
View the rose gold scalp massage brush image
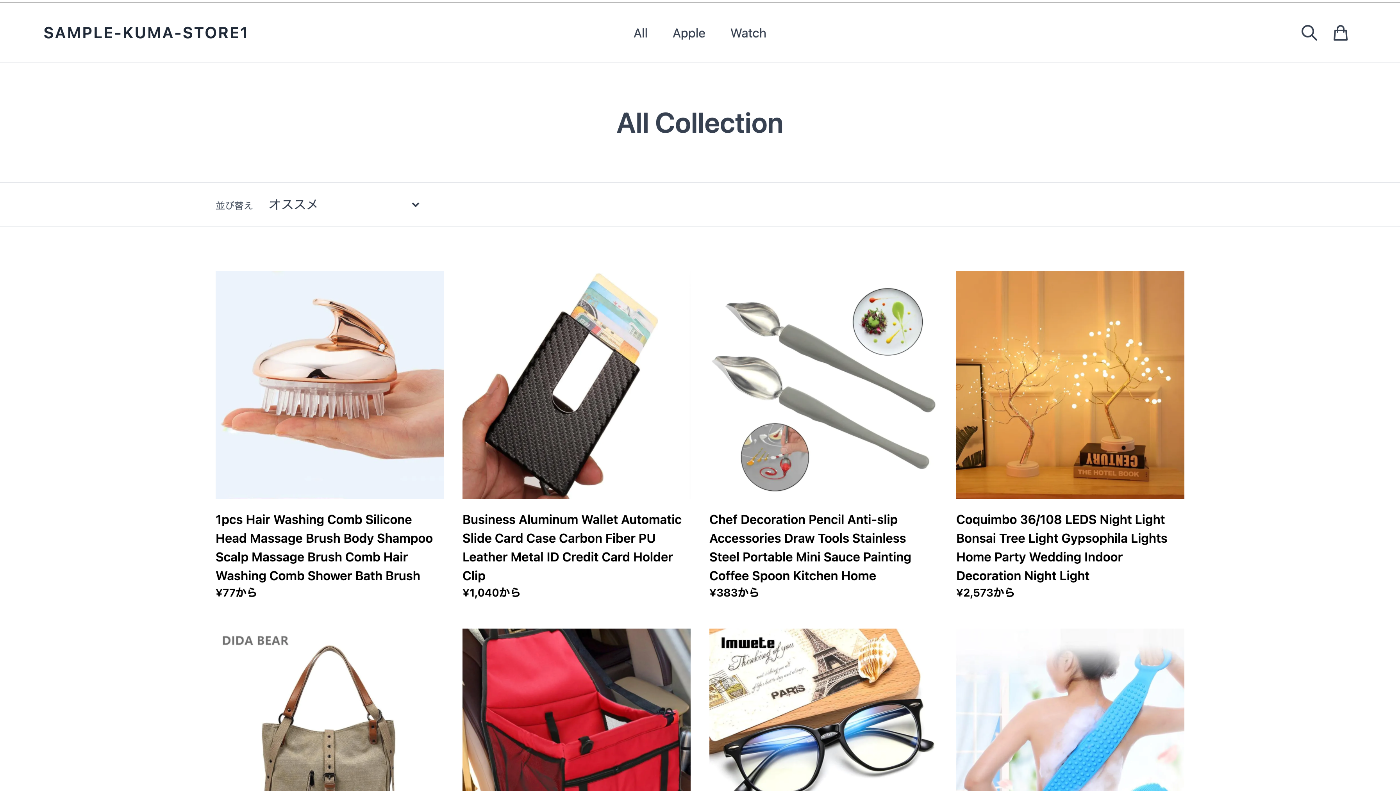click(330, 385)
